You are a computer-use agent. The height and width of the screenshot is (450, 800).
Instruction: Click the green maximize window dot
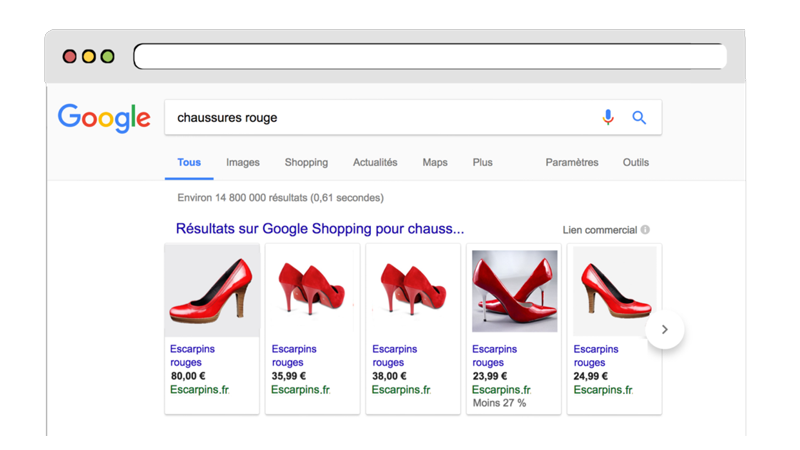pos(107,57)
